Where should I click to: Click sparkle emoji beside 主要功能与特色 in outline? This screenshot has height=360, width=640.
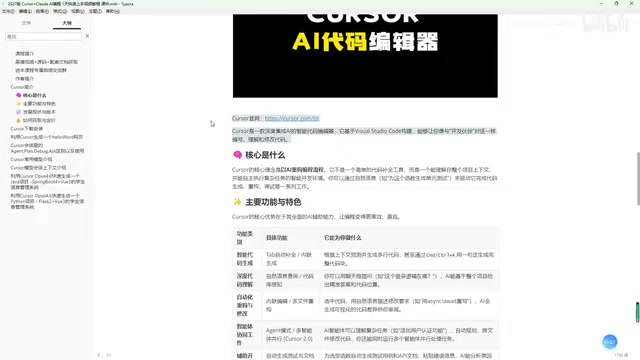18,104
